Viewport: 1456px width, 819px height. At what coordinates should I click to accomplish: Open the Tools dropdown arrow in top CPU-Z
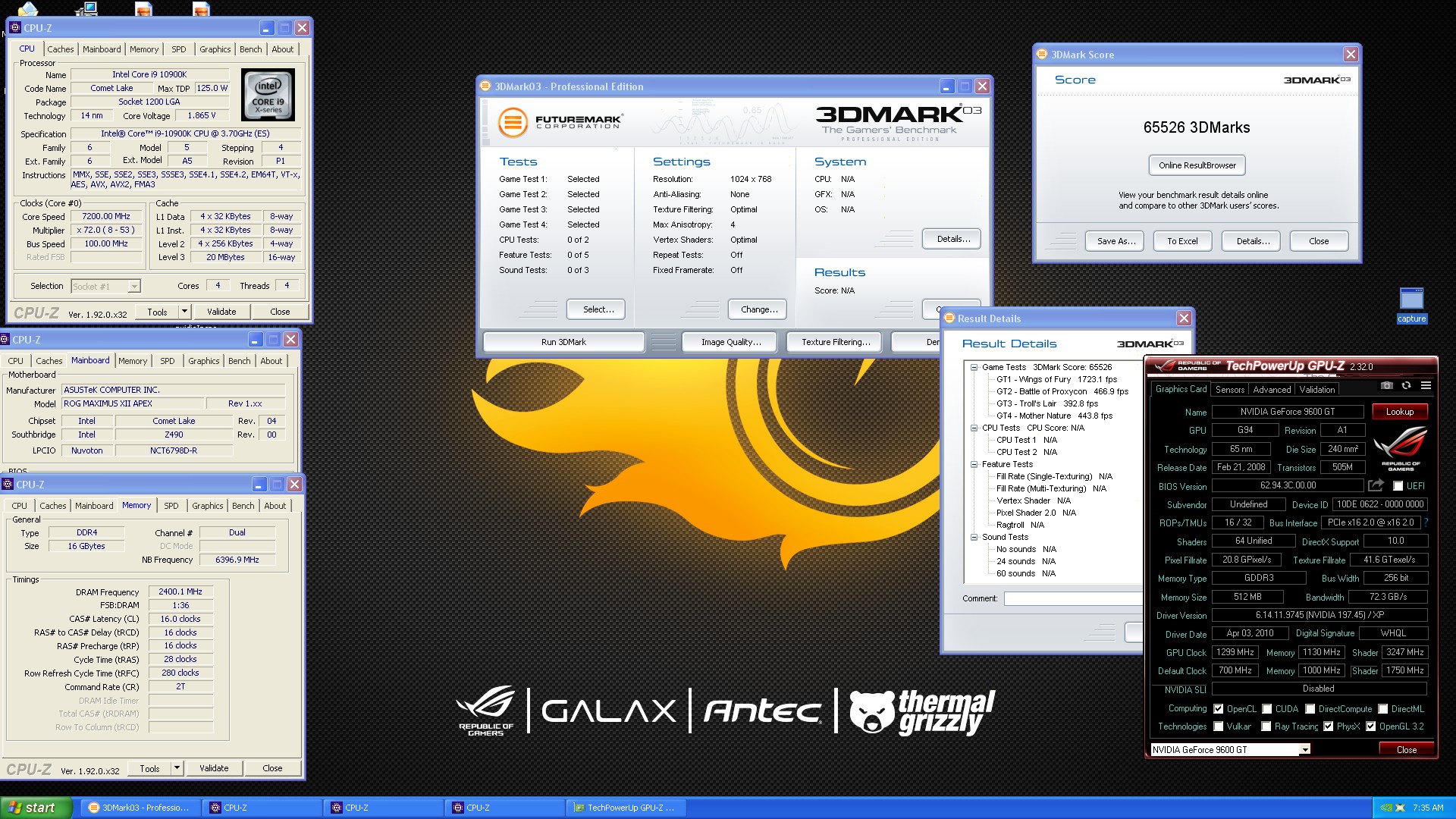click(x=184, y=312)
